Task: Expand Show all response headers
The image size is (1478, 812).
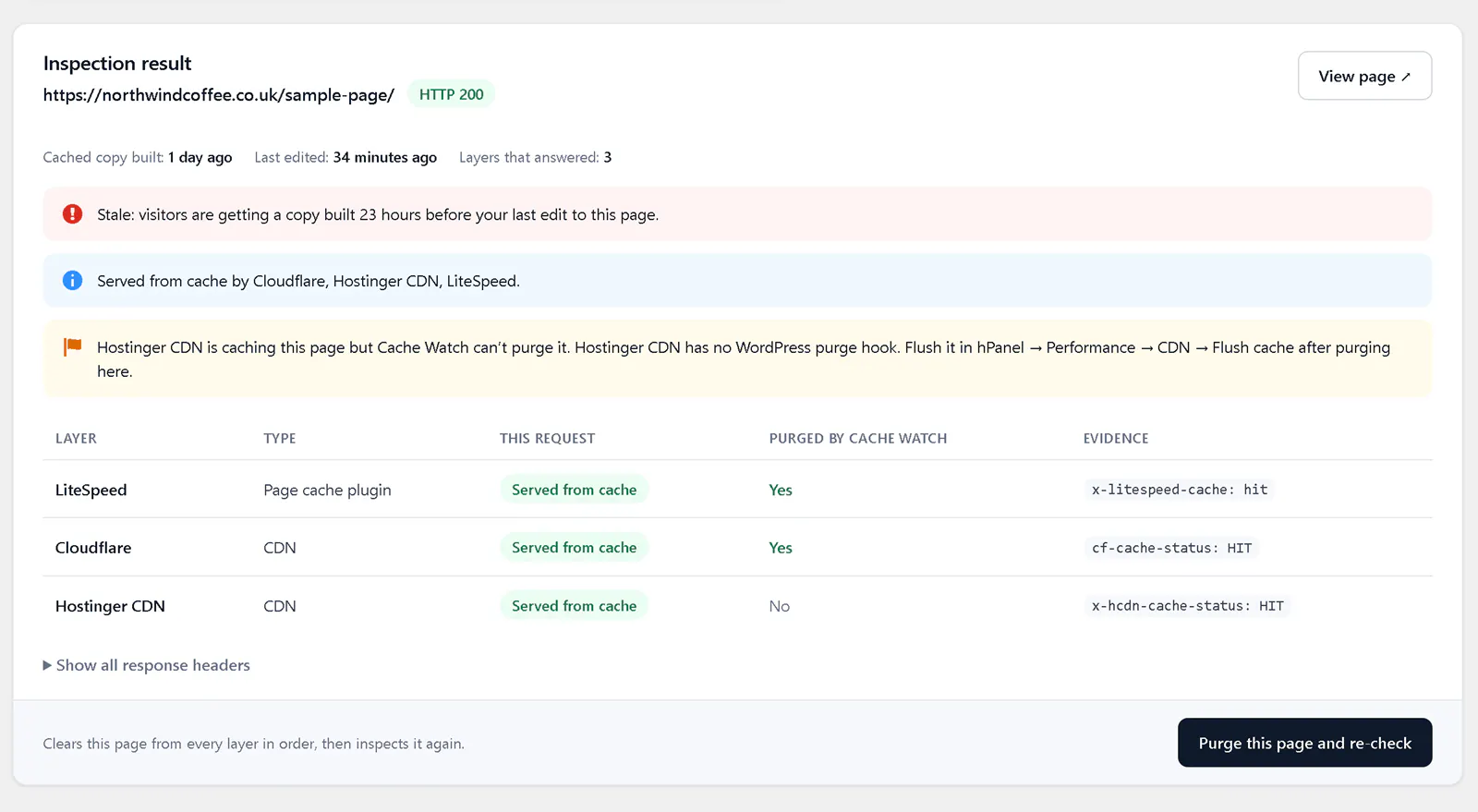Action: pyautogui.click(x=147, y=665)
